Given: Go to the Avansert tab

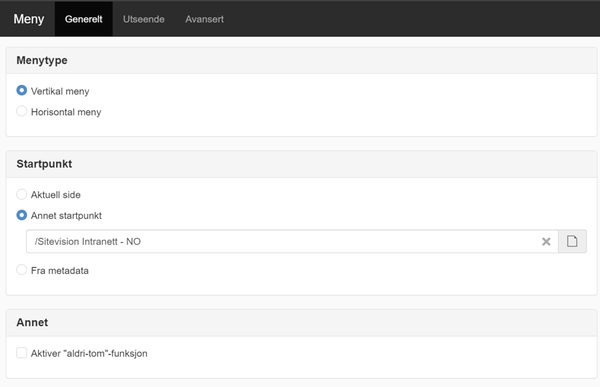Looking at the screenshot, I should [x=204, y=19].
